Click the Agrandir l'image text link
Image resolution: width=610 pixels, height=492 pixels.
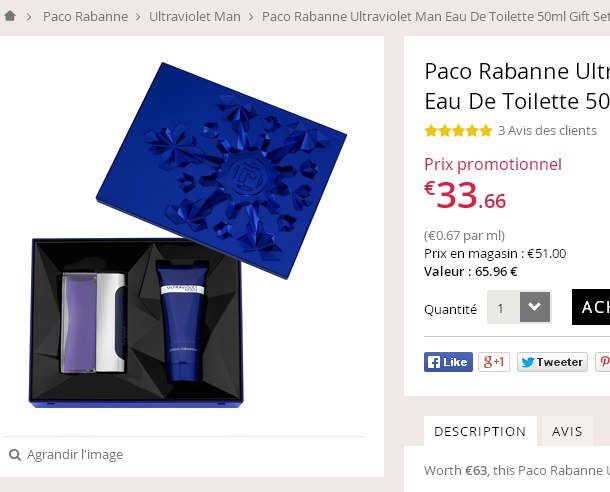click(x=75, y=455)
